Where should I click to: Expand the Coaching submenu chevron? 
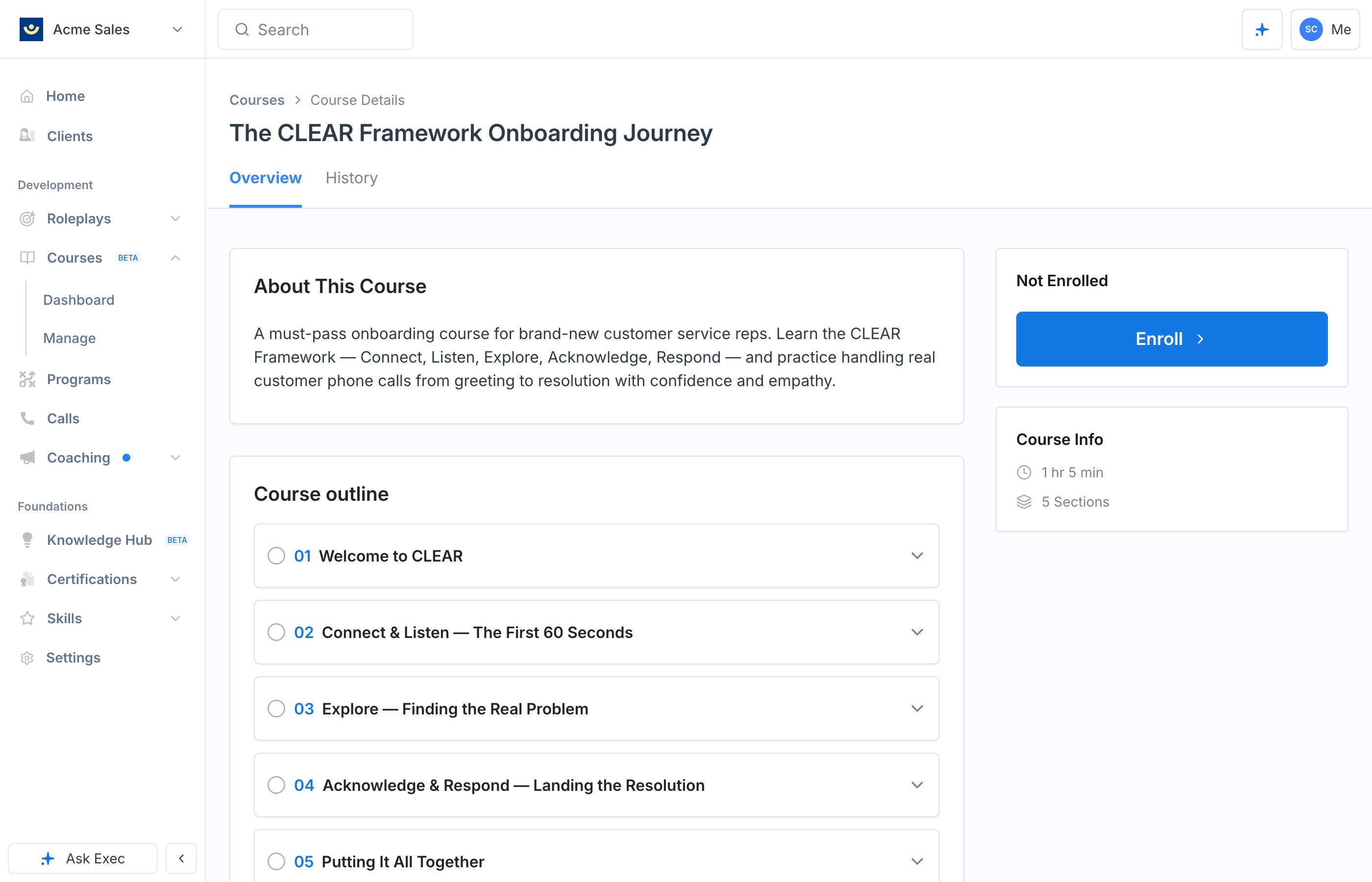(x=176, y=458)
